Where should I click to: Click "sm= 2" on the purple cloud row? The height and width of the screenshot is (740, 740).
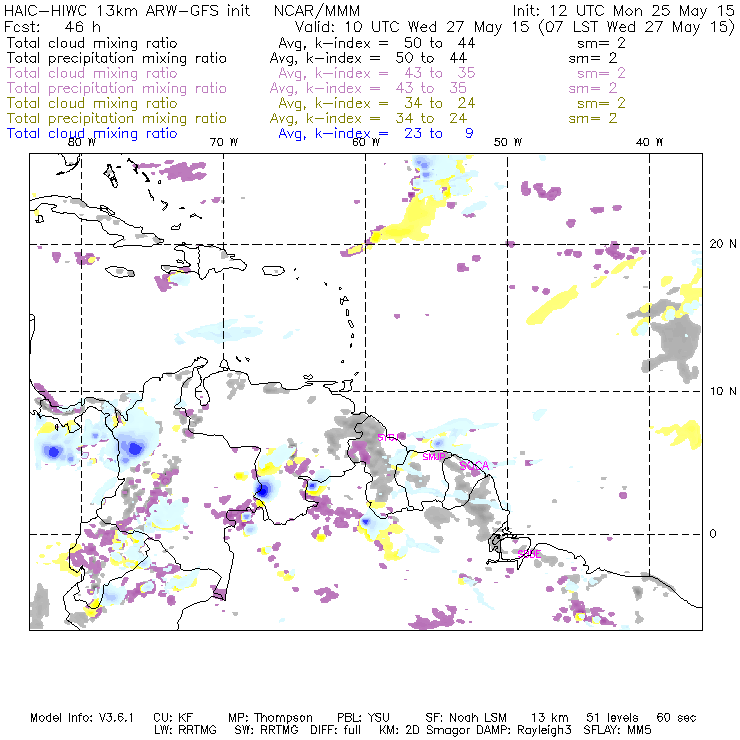tap(601, 73)
